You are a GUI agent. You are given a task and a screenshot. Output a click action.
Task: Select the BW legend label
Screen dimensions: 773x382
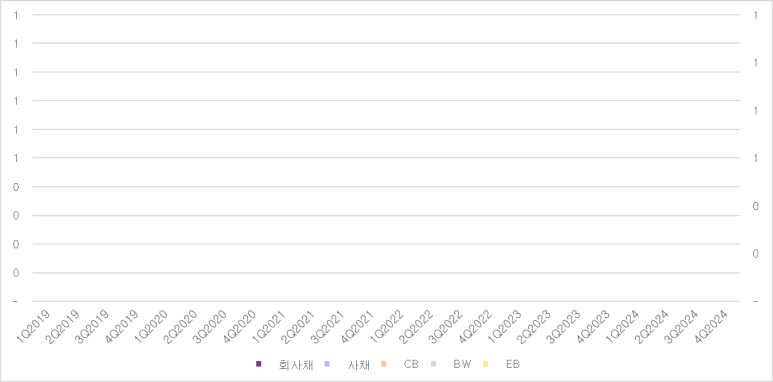click(x=462, y=364)
